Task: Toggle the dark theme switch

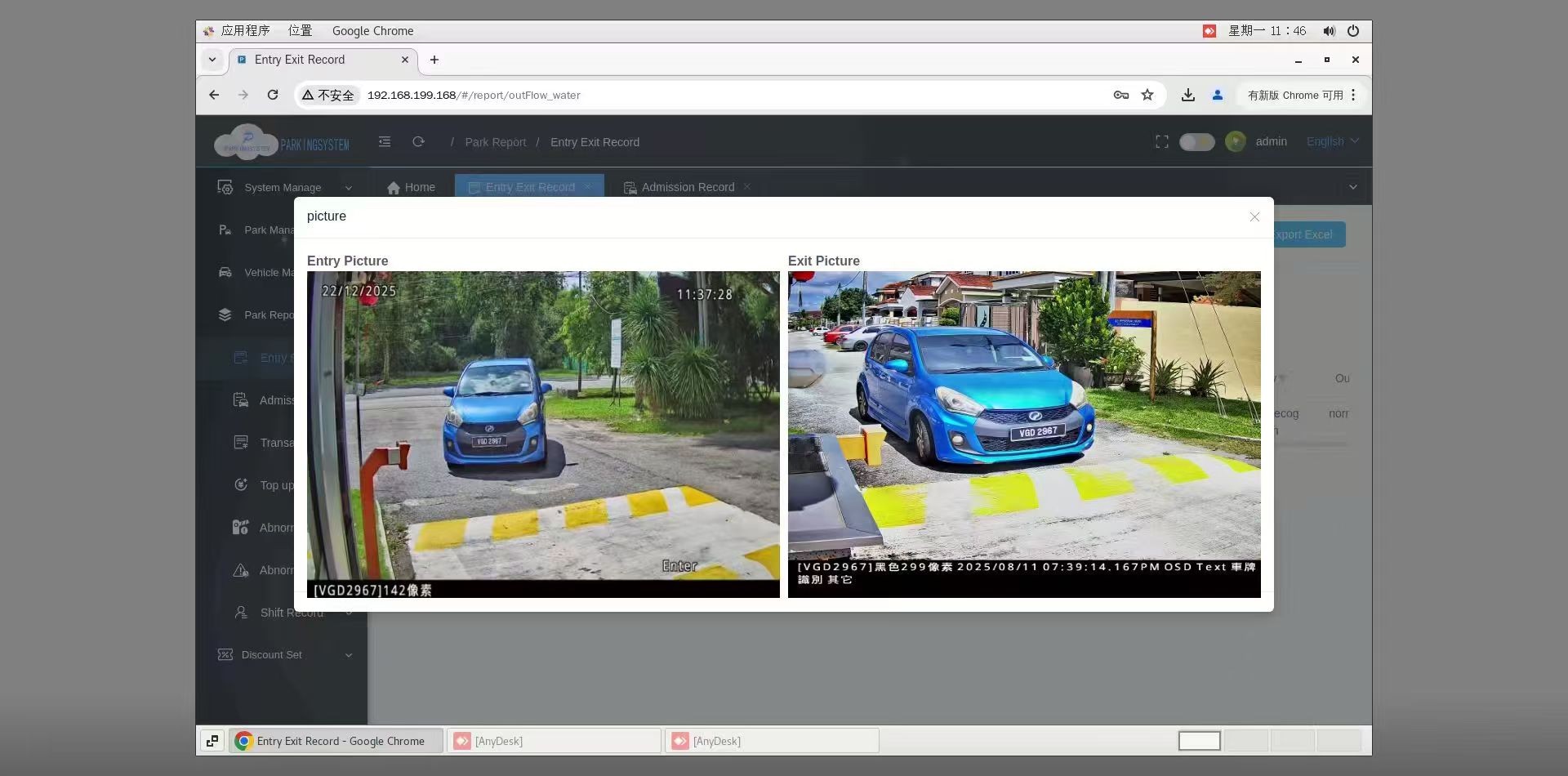Action: [1197, 142]
